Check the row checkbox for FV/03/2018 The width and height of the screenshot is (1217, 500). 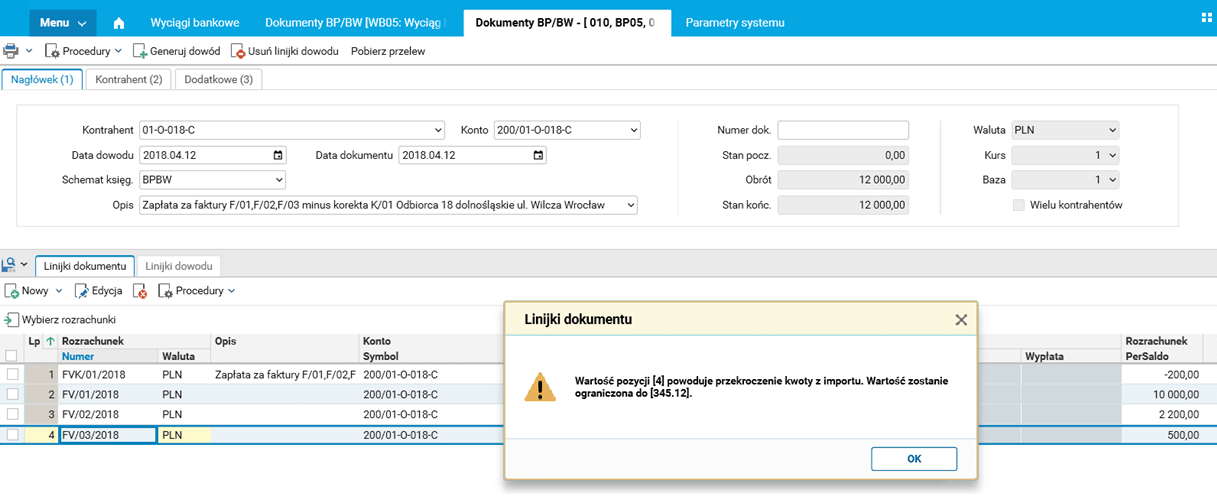pos(12,434)
